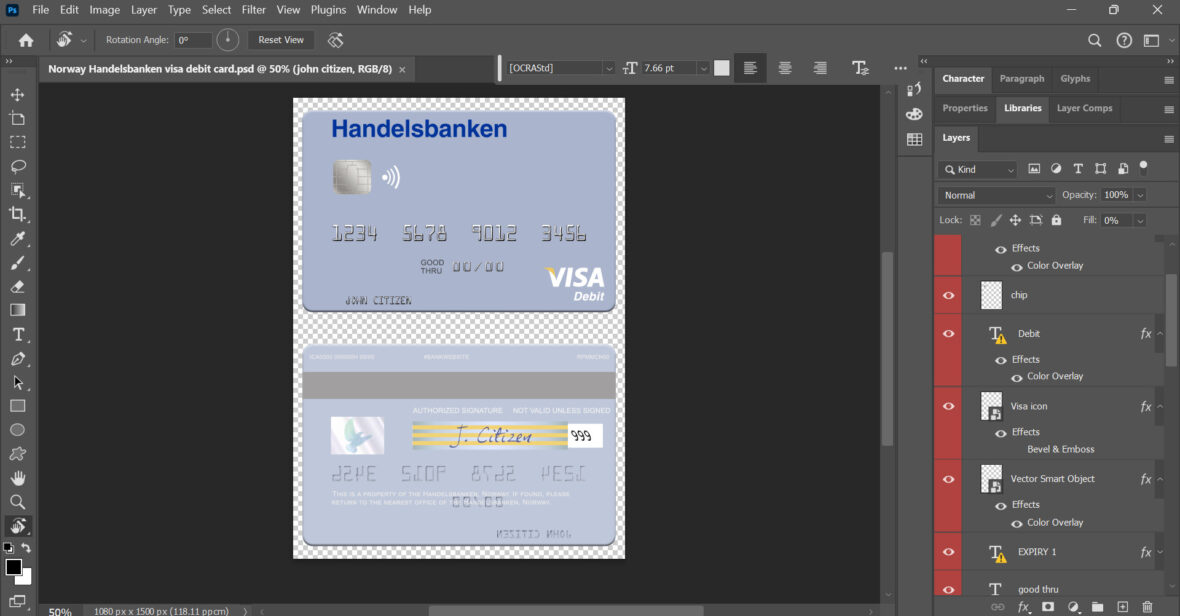Toggle visibility of the Debit layer
1180x616 pixels.
947,333
